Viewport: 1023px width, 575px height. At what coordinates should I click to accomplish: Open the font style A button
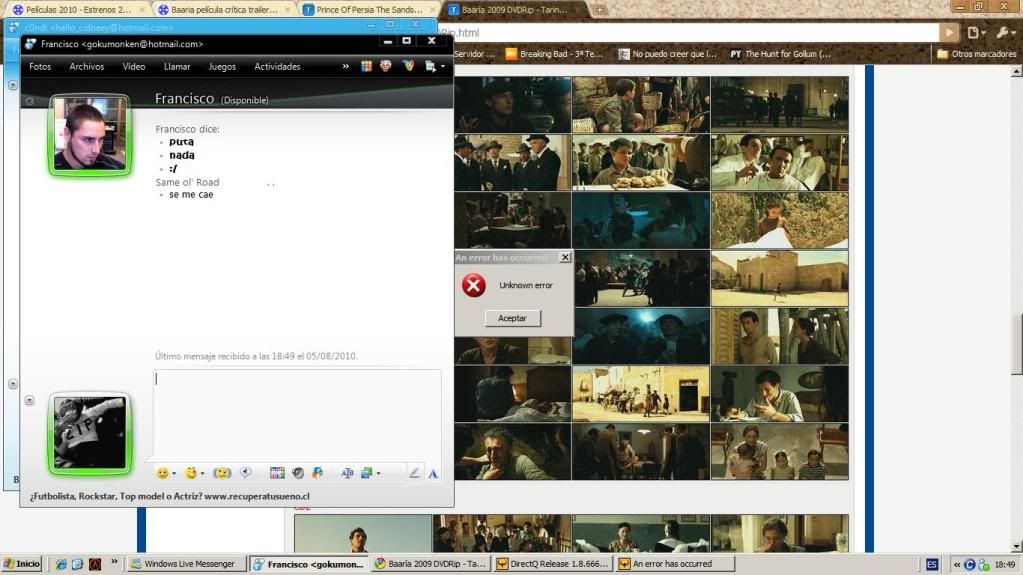[x=433, y=474]
